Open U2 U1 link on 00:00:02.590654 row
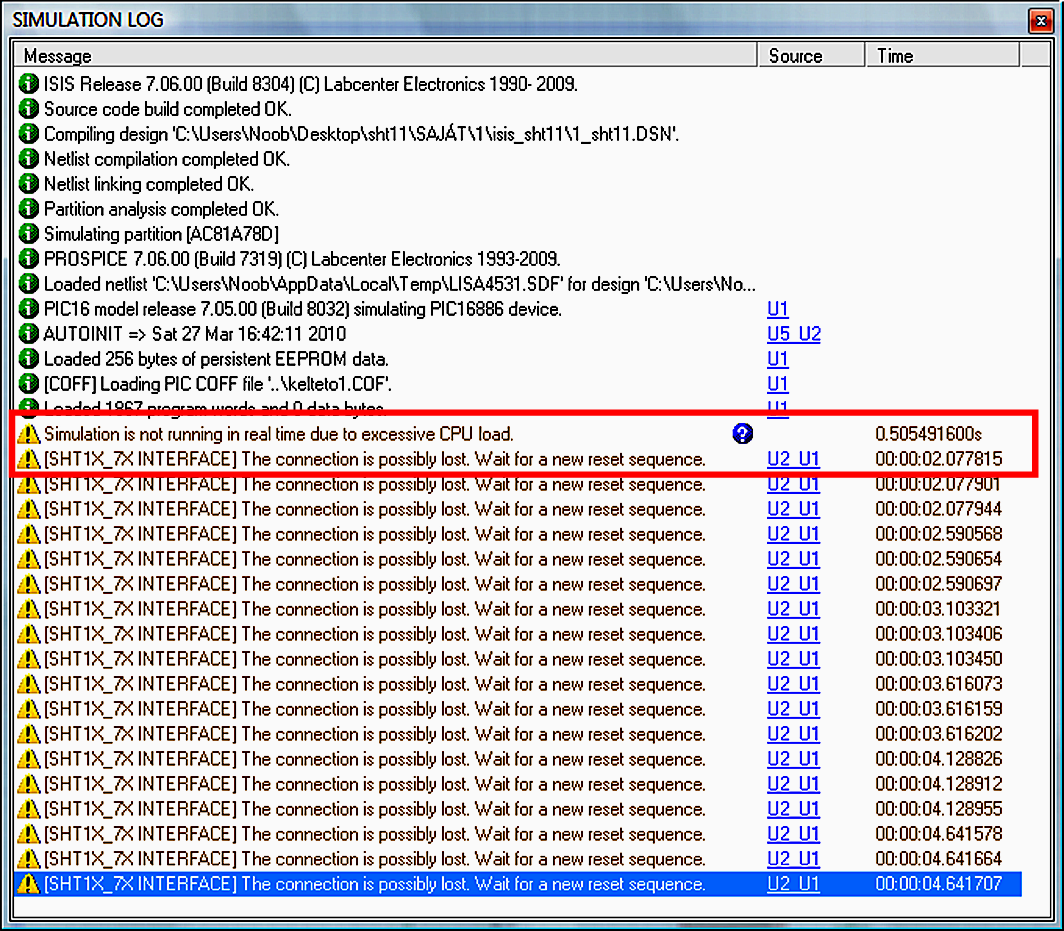Viewport: 1064px width, 931px height. pos(793,559)
